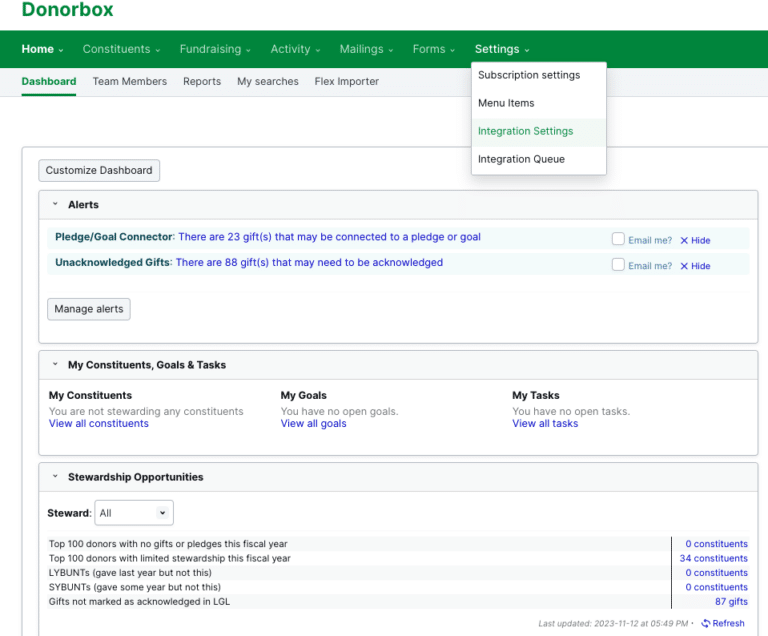
Task: Open the Activity dropdown menu
Action: pos(295,49)
